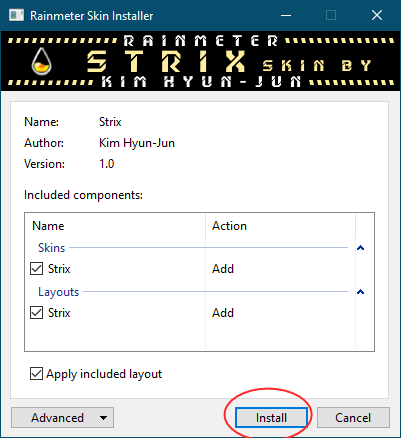This screenshot has width=401, height=438.
Task: Select the Skins group header label
Action: pyautogui.click(x=51, y=248)
